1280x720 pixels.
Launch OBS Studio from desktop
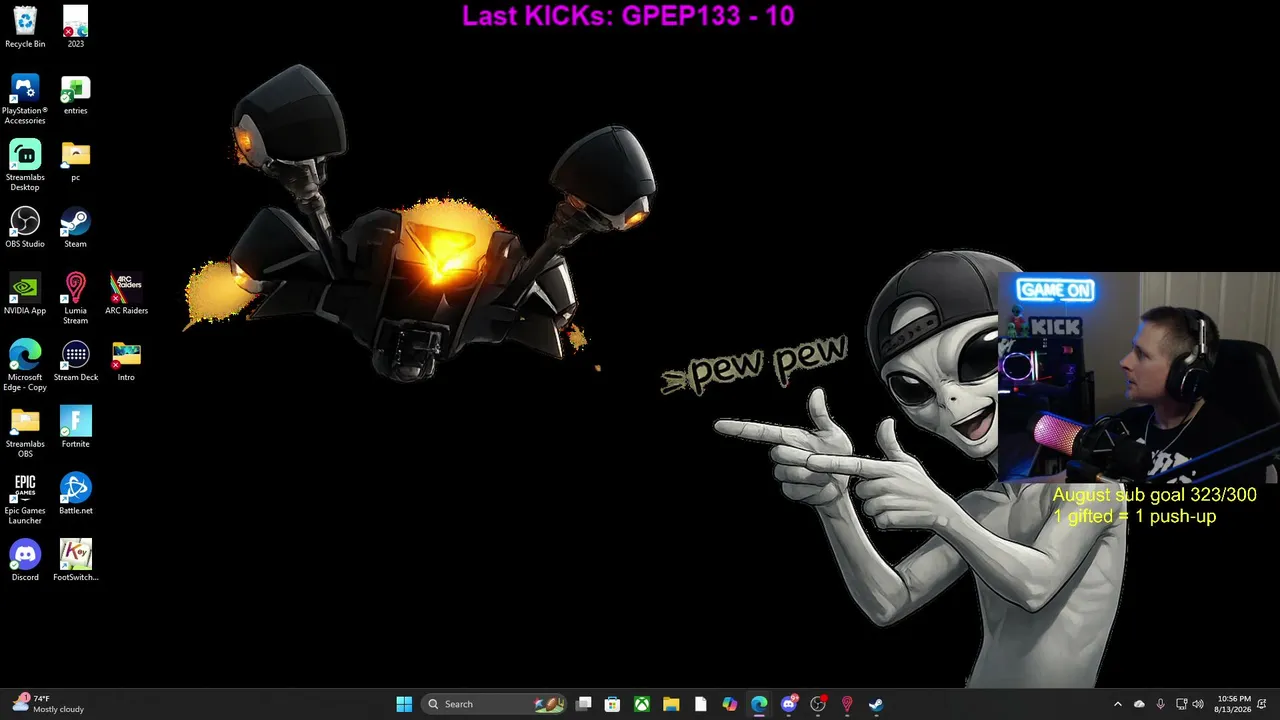(25, 227)
